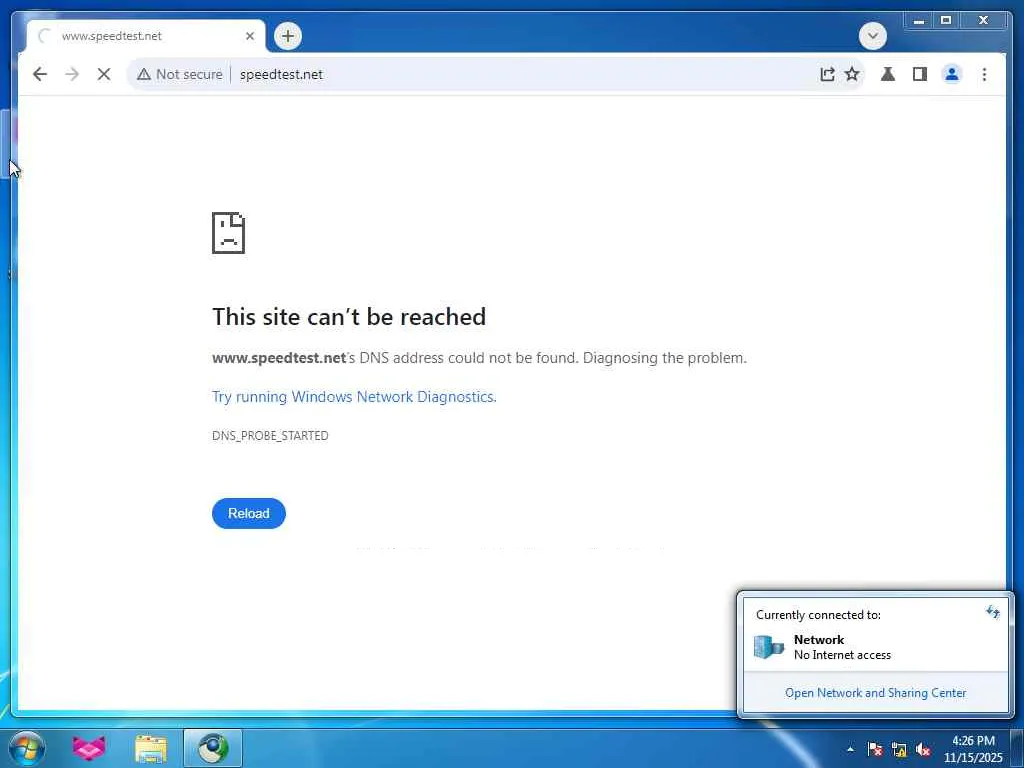Click No Internet access text

coord(842,655)
